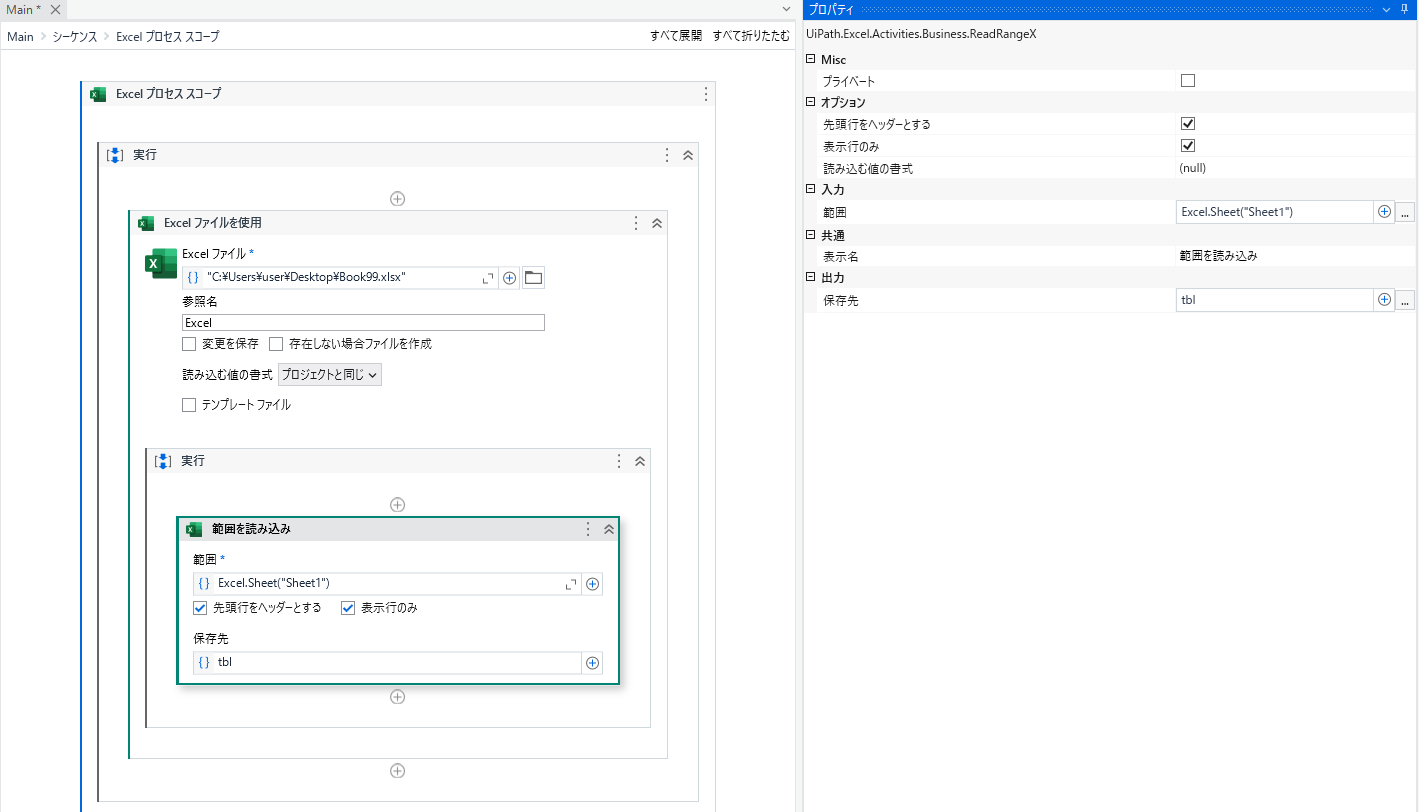Collapse the 共通 property group
1419x812 pixels.
coord(810,235)
